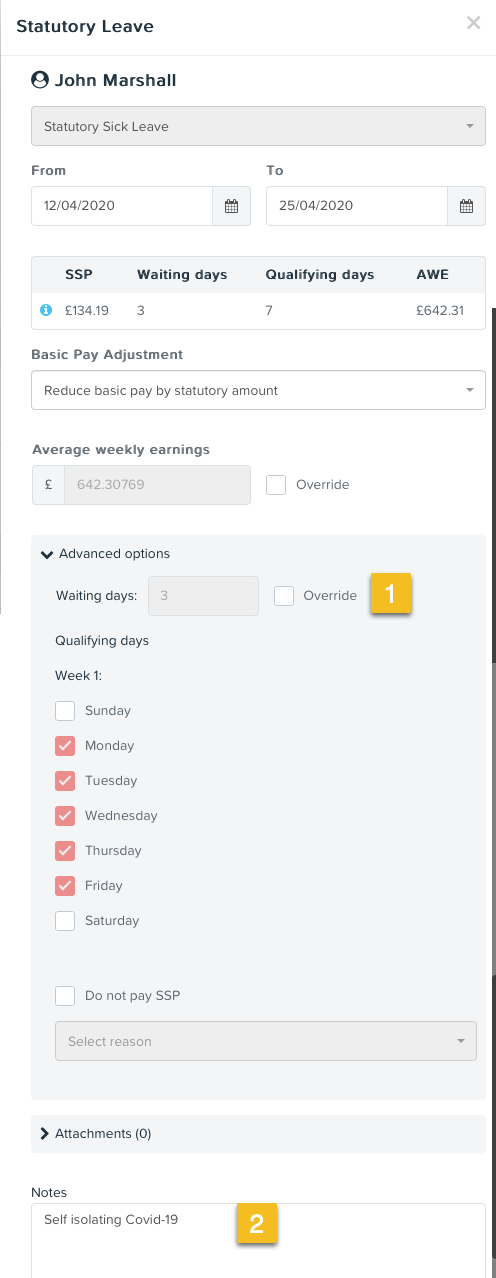Image resolution: width=496 pixels, height=1278 pixels.
Task: Open the Basic Pay Adjustment dropdown
Action: (x=258, y=390)
